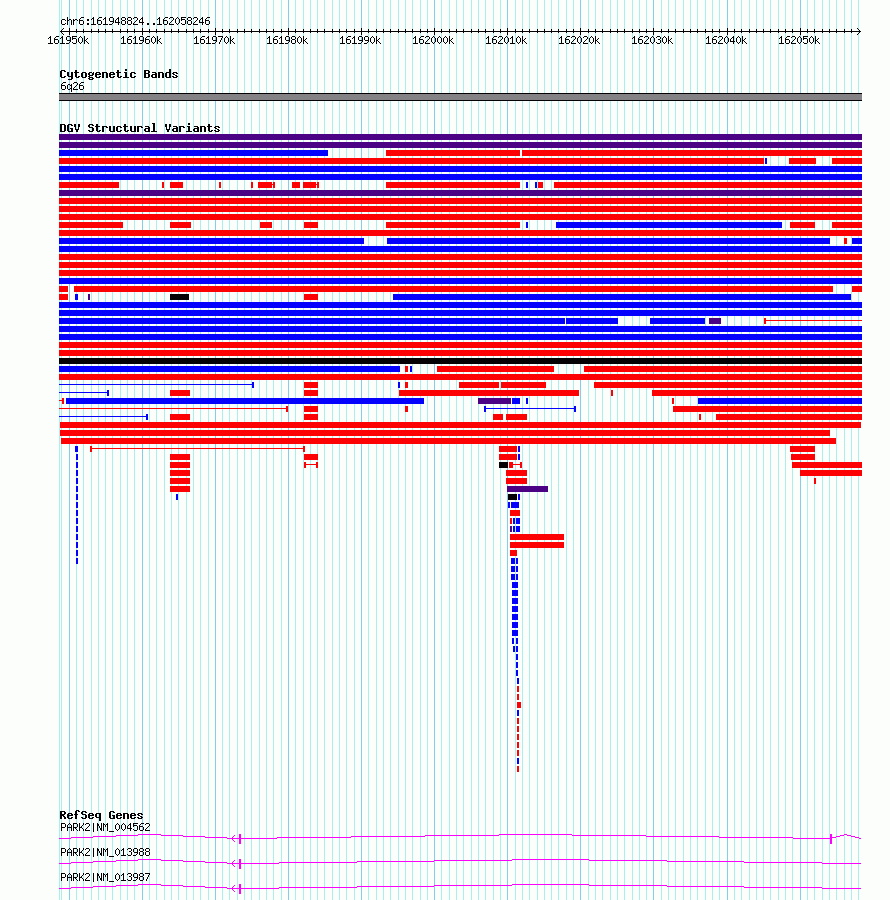890x900 pixels.
Task: Click thin blue line variant ending near 161956k
Action: (x=84, y=393)
